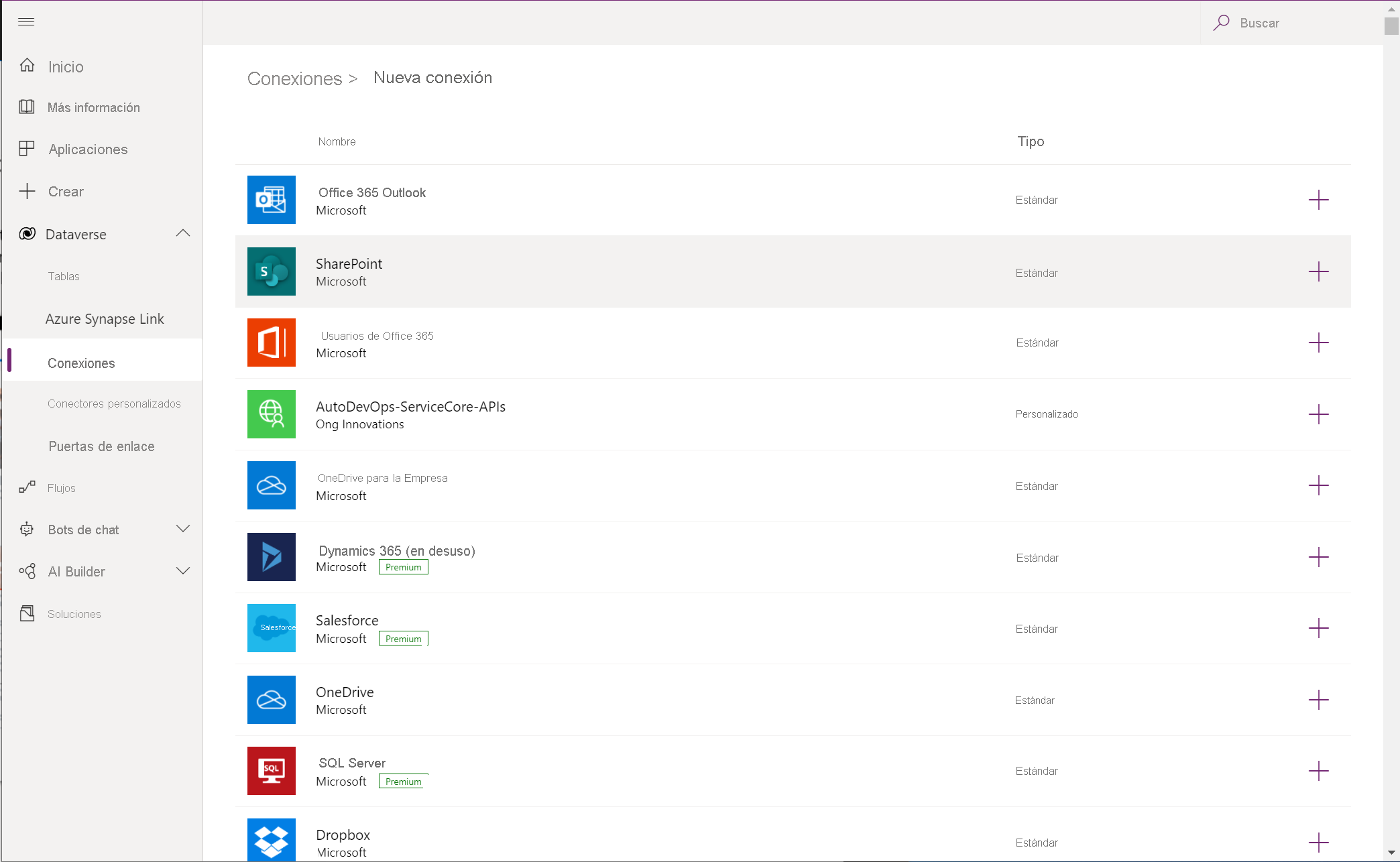Click the Salesforce connector icon
The image size is (1400, 862).
click(271, 627)
